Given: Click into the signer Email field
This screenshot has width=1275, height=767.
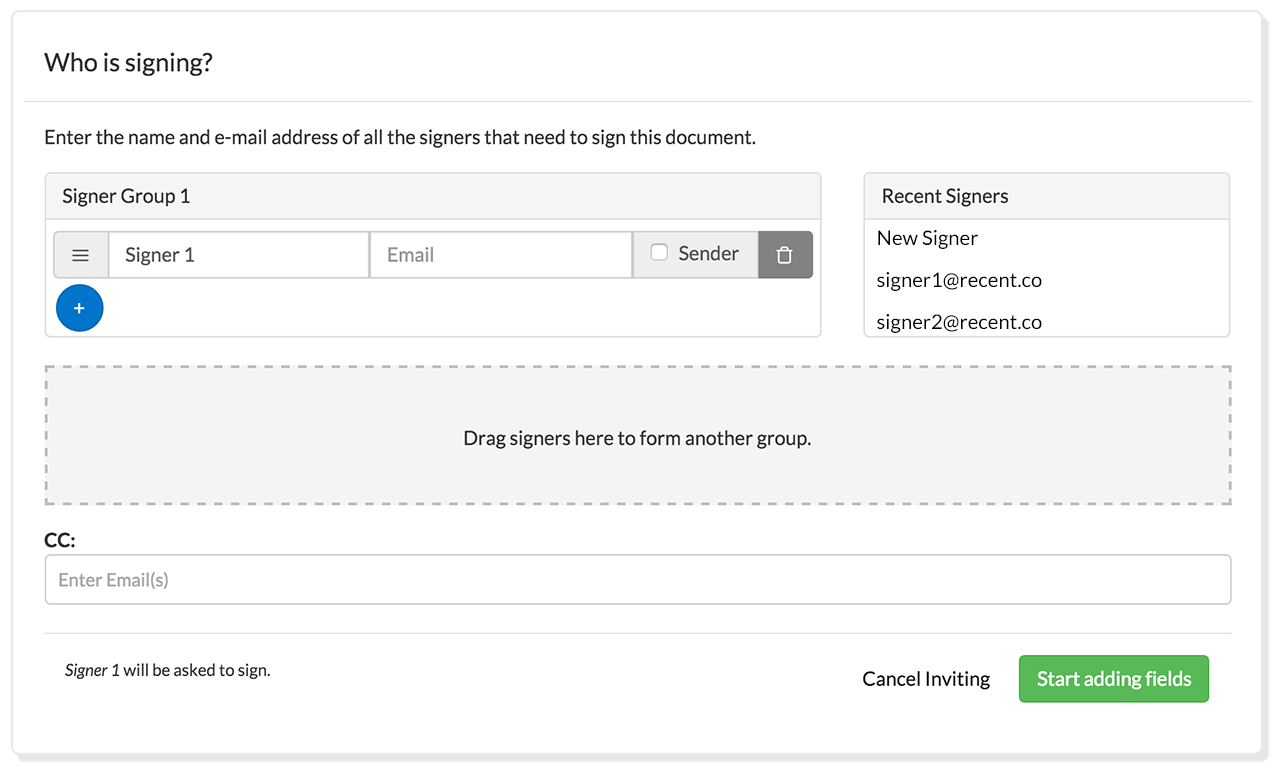Looking at the screenshot, I should click(501, 255).
